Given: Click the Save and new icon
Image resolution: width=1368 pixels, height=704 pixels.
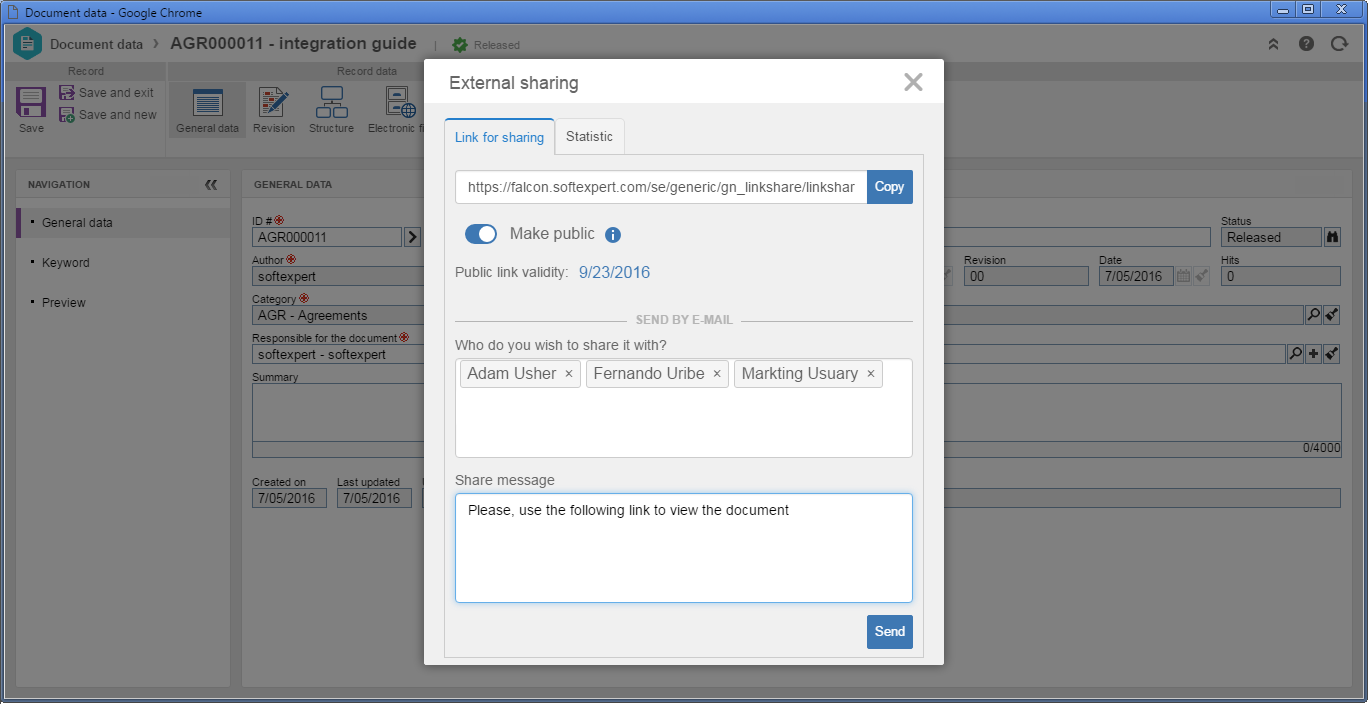Looking at the screenshot, I should [x=67, y=115].
